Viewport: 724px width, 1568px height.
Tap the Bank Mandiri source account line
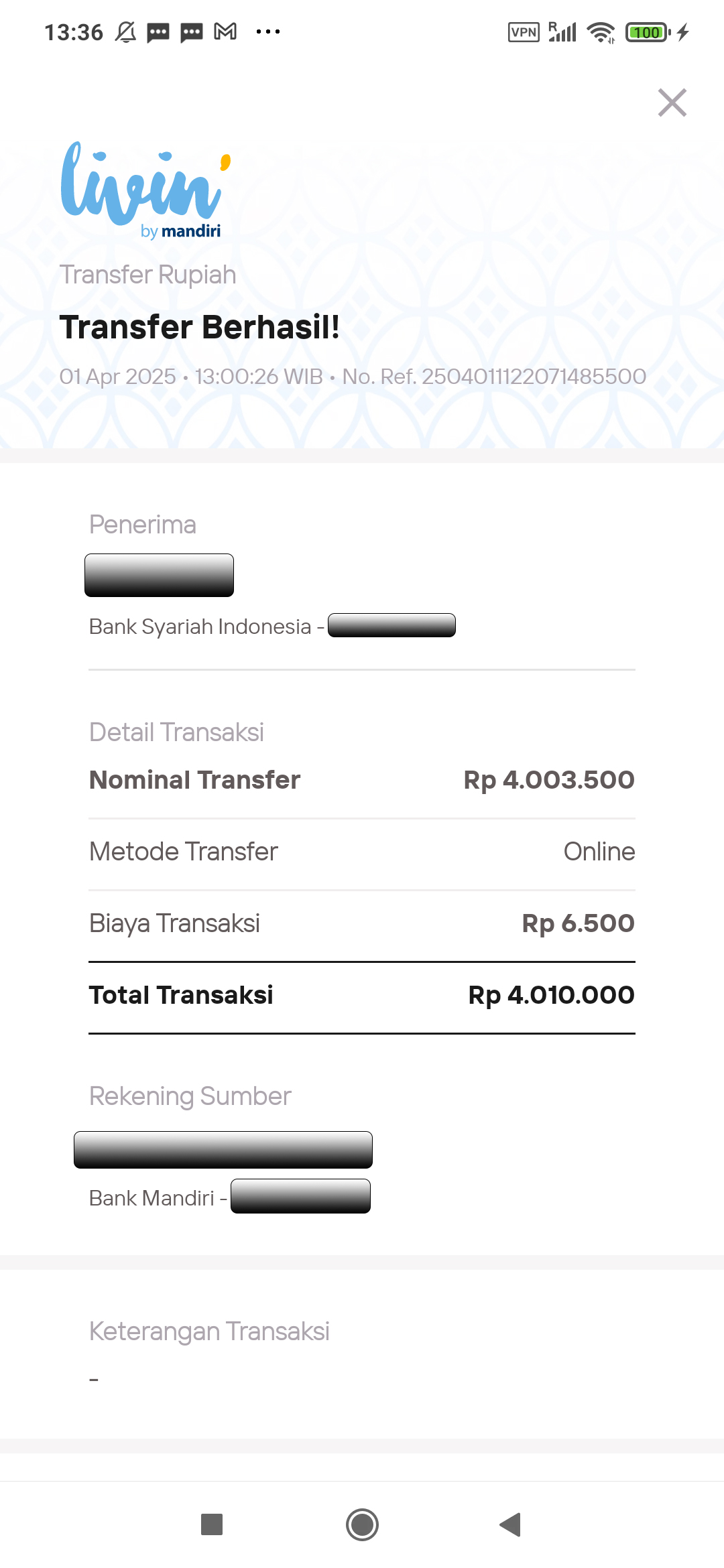click(x=229, y=1197)
